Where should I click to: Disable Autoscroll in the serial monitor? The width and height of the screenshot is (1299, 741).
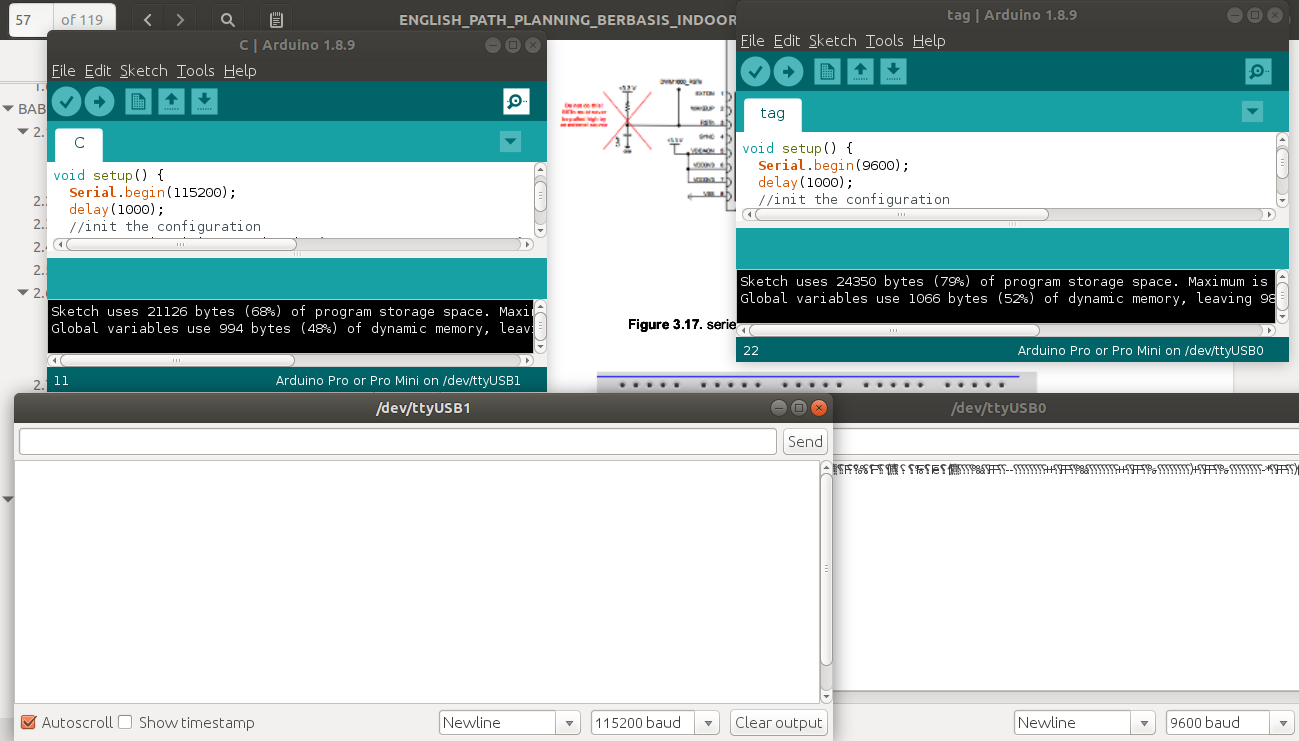pyautogui.click(x=28, y=722)
